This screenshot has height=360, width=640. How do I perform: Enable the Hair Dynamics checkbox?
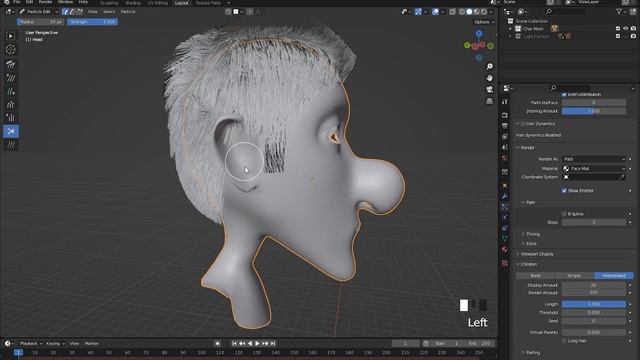[x=523, y=124]
